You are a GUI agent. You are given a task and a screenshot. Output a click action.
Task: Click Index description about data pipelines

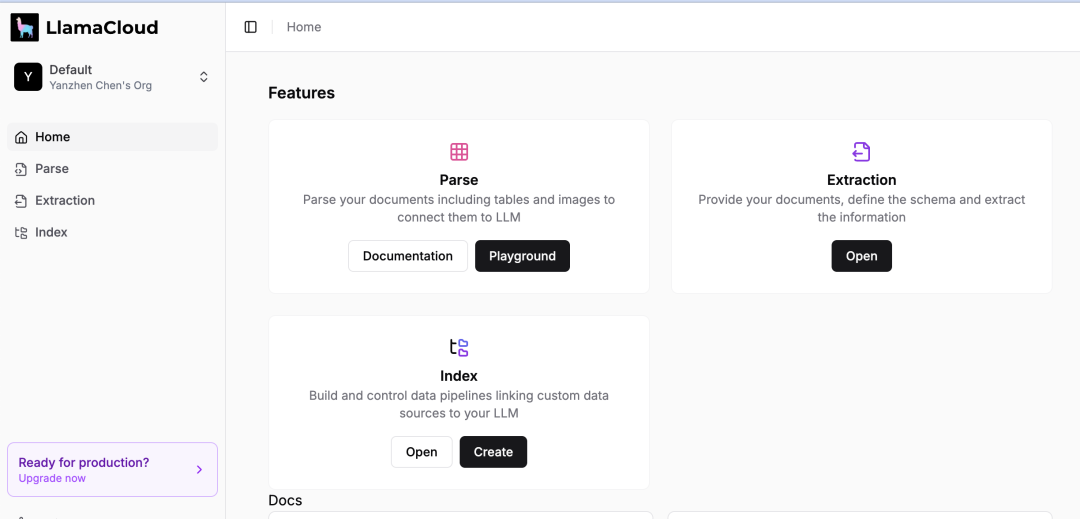pyautogui.click(x=459, y=405)
